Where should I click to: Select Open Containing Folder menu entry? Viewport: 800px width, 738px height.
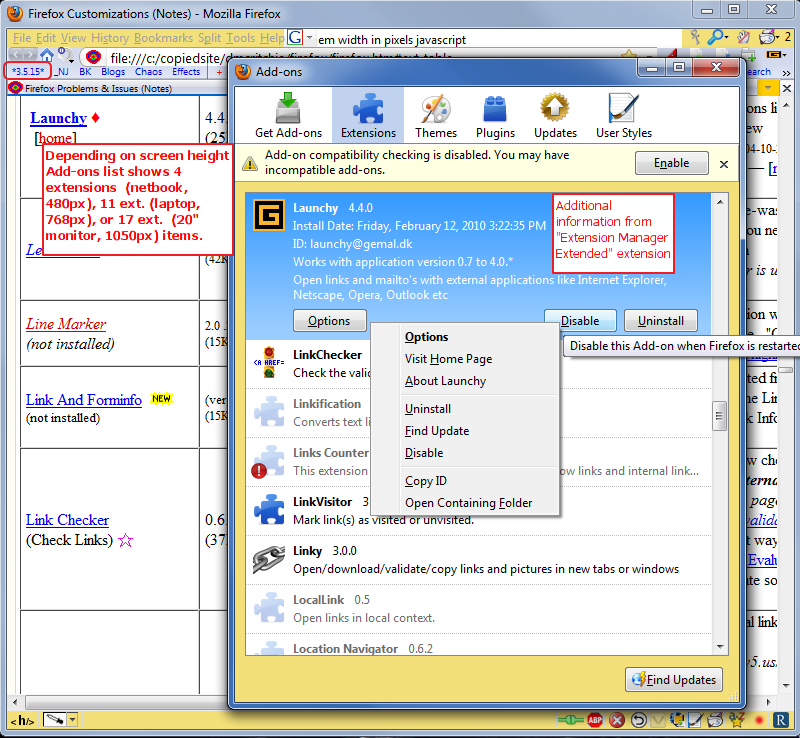click(465, 503)
